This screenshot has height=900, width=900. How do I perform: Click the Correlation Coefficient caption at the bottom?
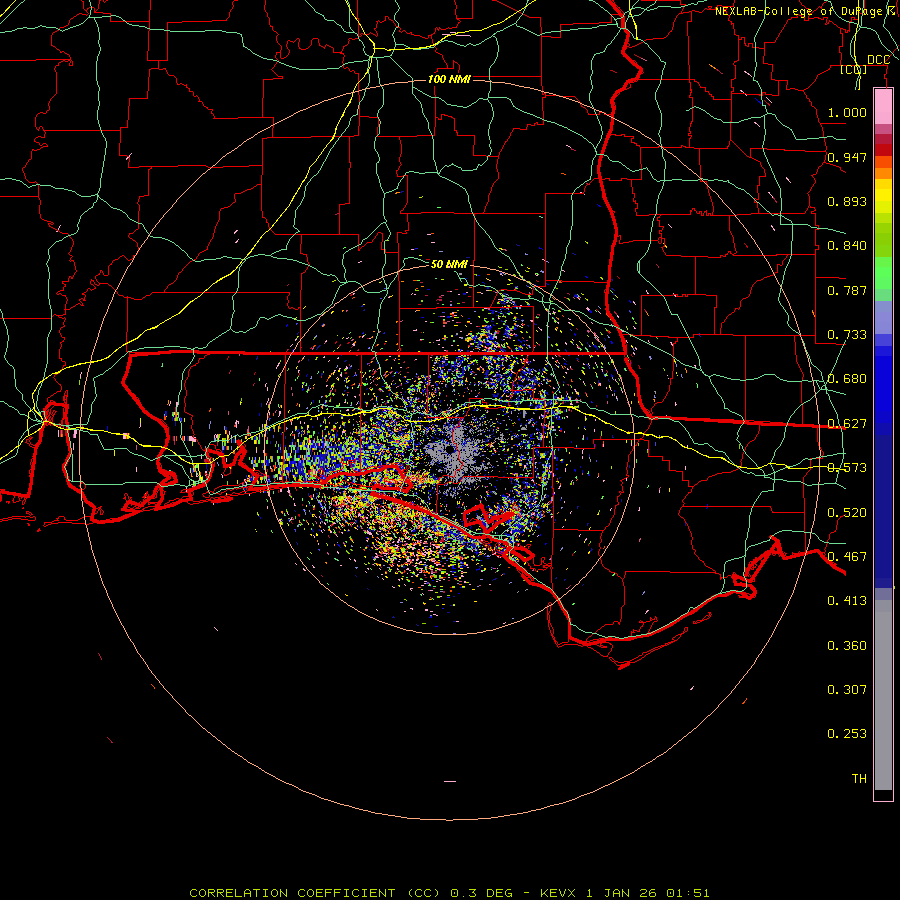pos(449,893)
